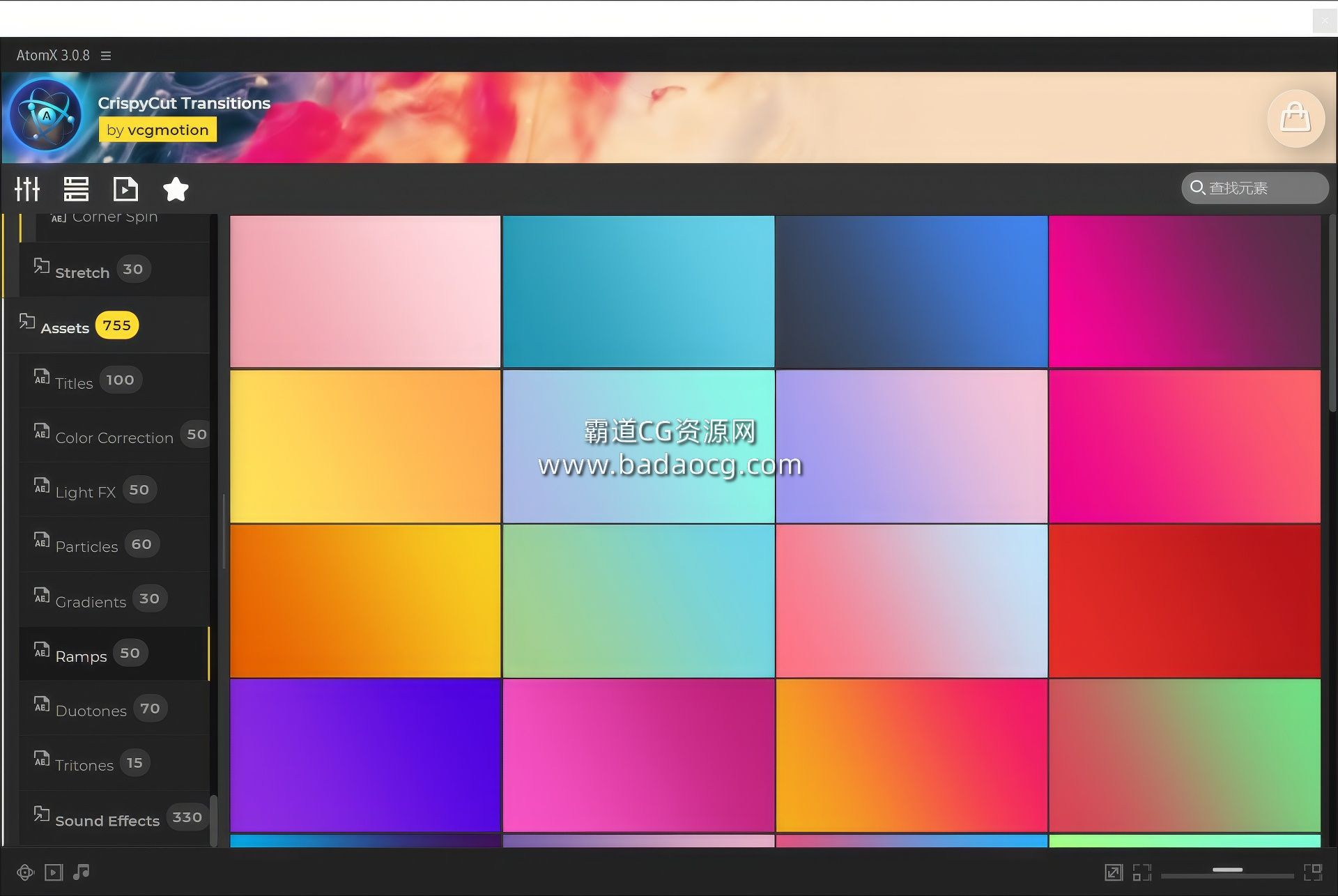Select the yellow to orange ramp thumbnail
Image resolution: width=1338 pixels, height=896 pixels.
365,447
